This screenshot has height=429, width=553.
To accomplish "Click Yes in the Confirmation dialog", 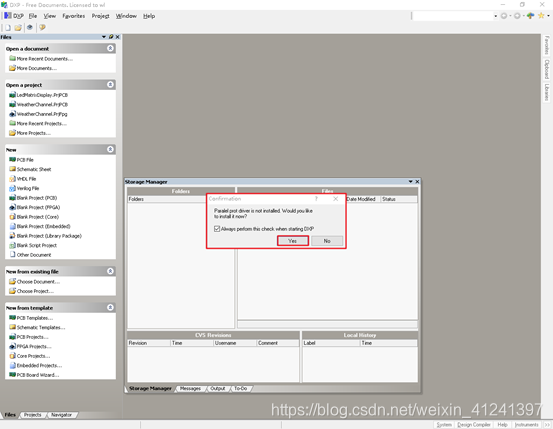I will click(293, 241).
